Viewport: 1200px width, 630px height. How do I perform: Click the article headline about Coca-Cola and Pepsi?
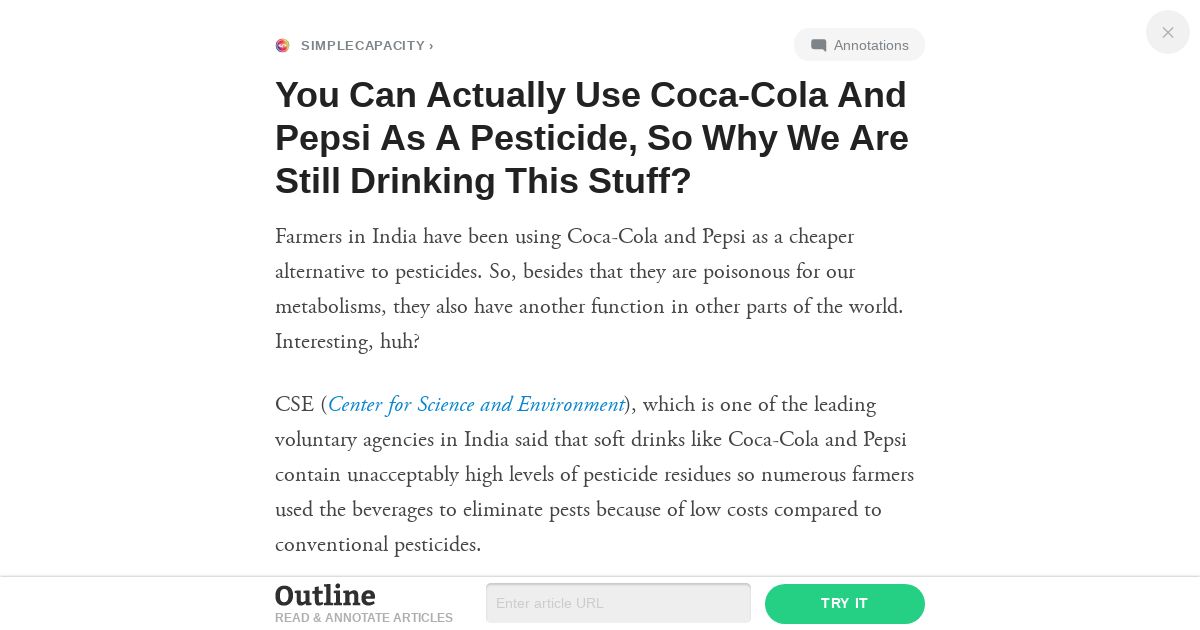[592, 138]
